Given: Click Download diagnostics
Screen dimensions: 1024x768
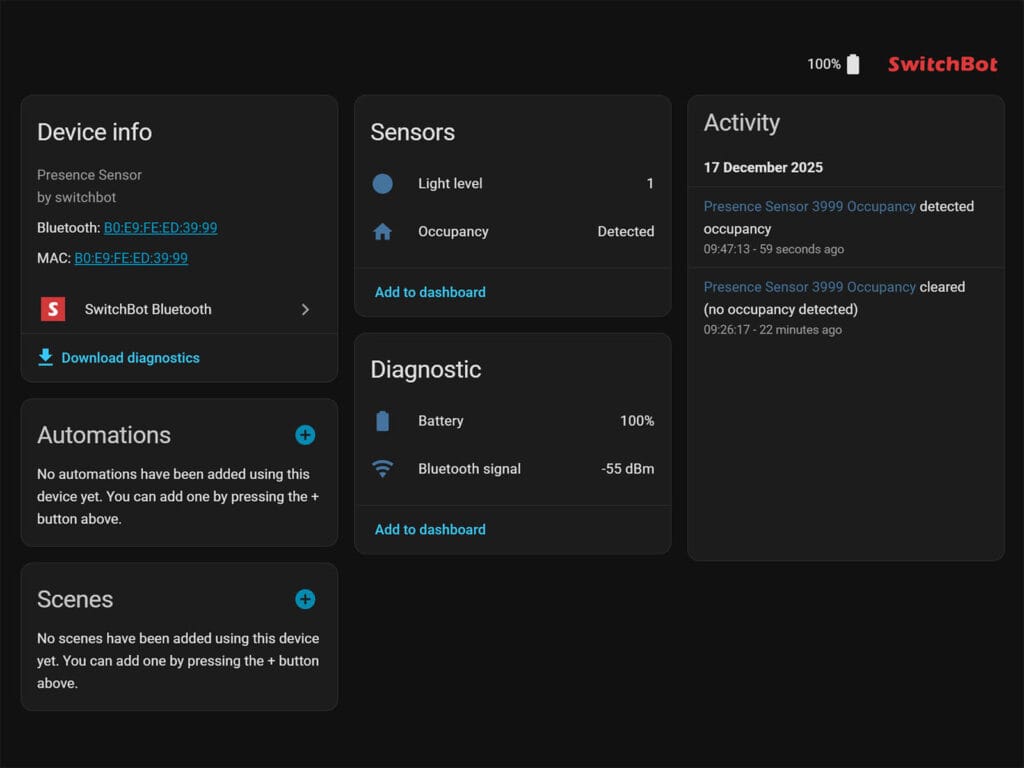Looking at the screenshot, I should (131, 357).
